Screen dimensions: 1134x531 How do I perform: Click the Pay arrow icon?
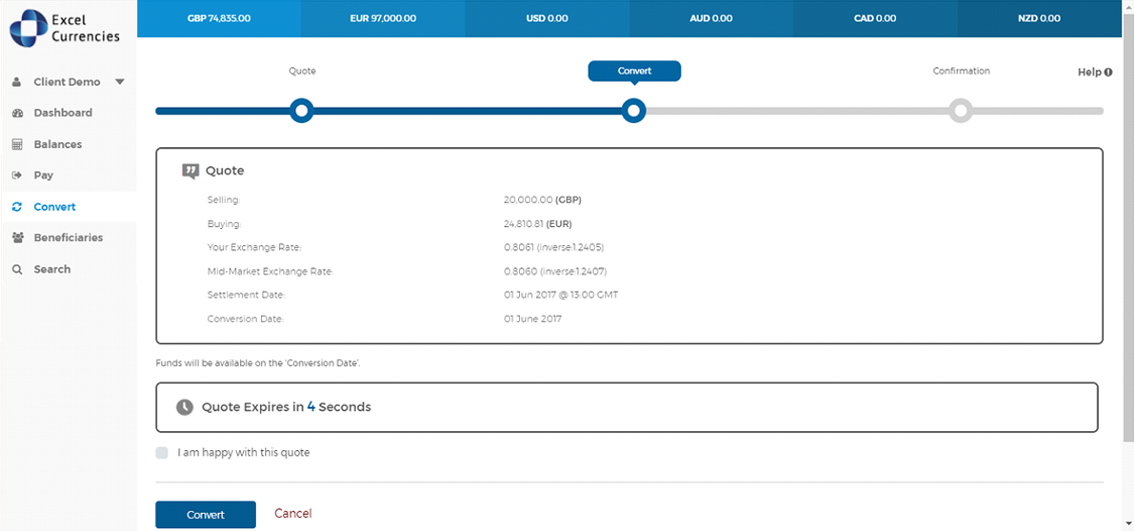coord(17,176)
